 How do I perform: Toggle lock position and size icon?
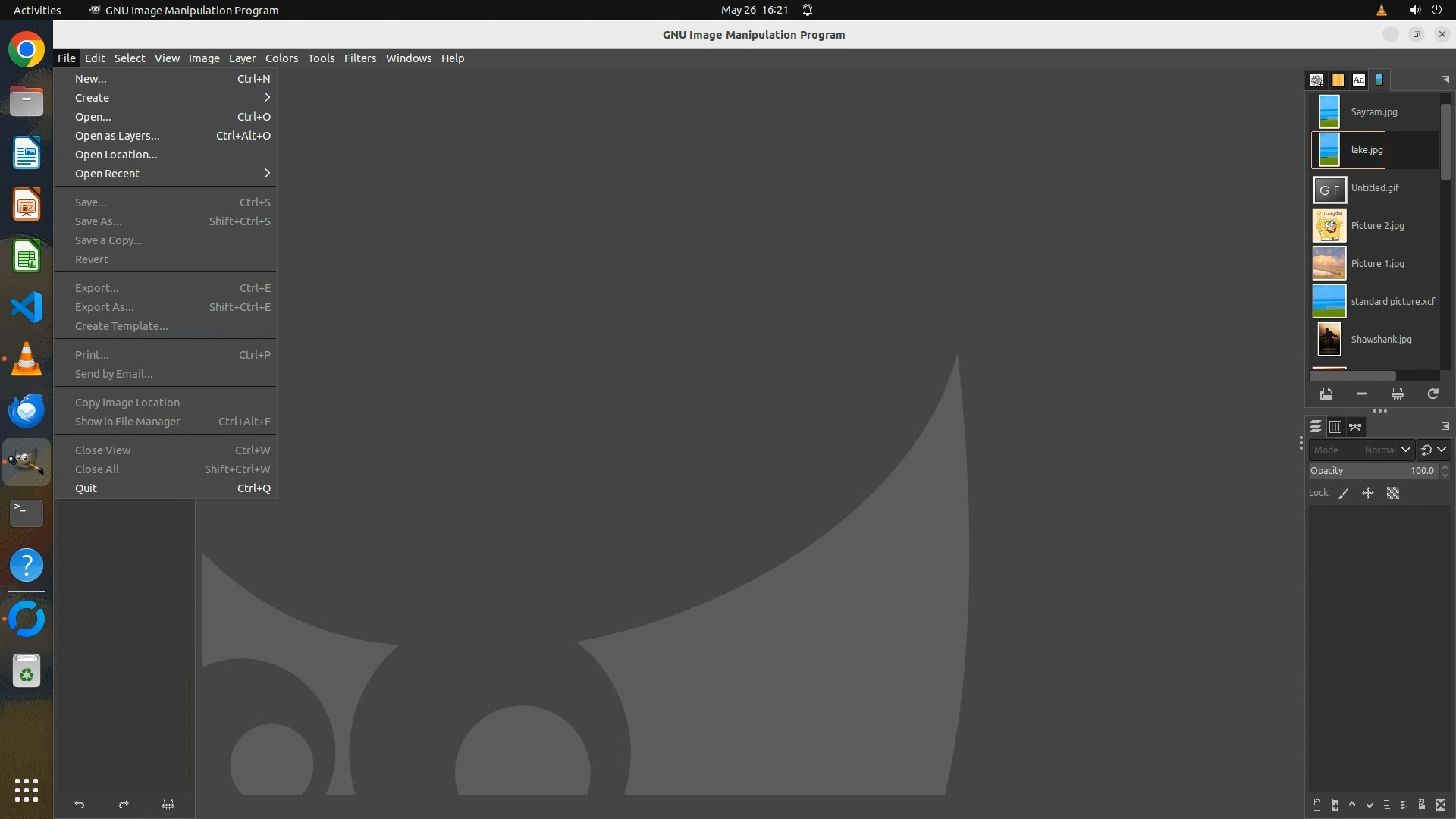pos(1368,493)
